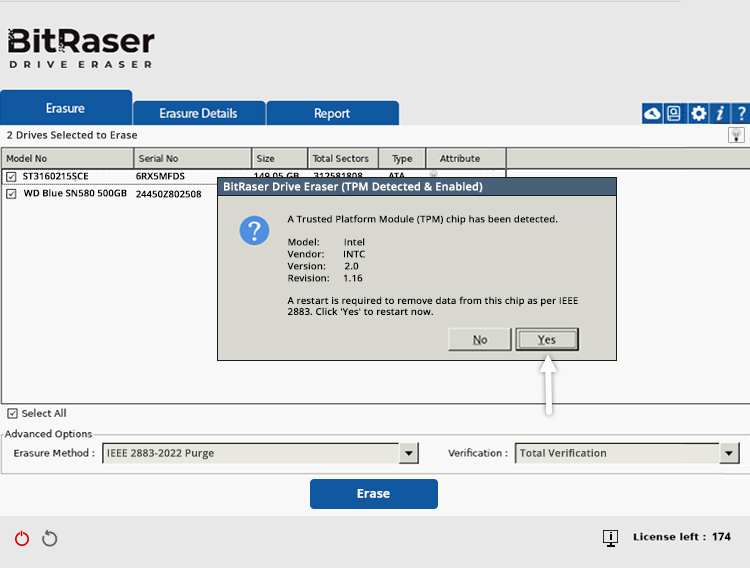Click the light bulb icon below toolbar

point(736,135)
